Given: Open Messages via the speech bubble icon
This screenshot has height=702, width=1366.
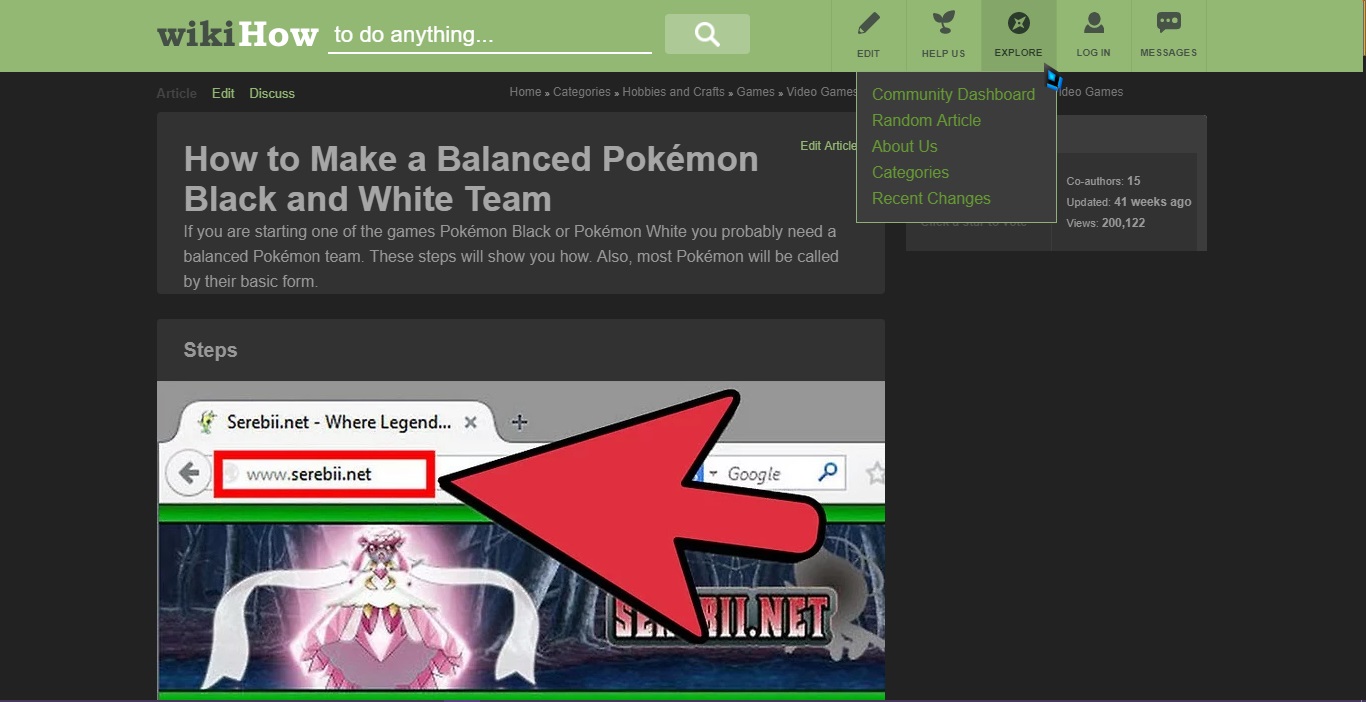Looking at the screenshot, I should coord(1168,22).
